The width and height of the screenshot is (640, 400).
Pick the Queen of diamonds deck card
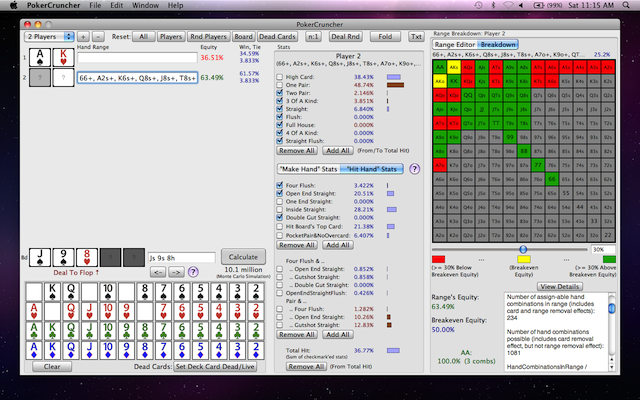pos(71,350)
